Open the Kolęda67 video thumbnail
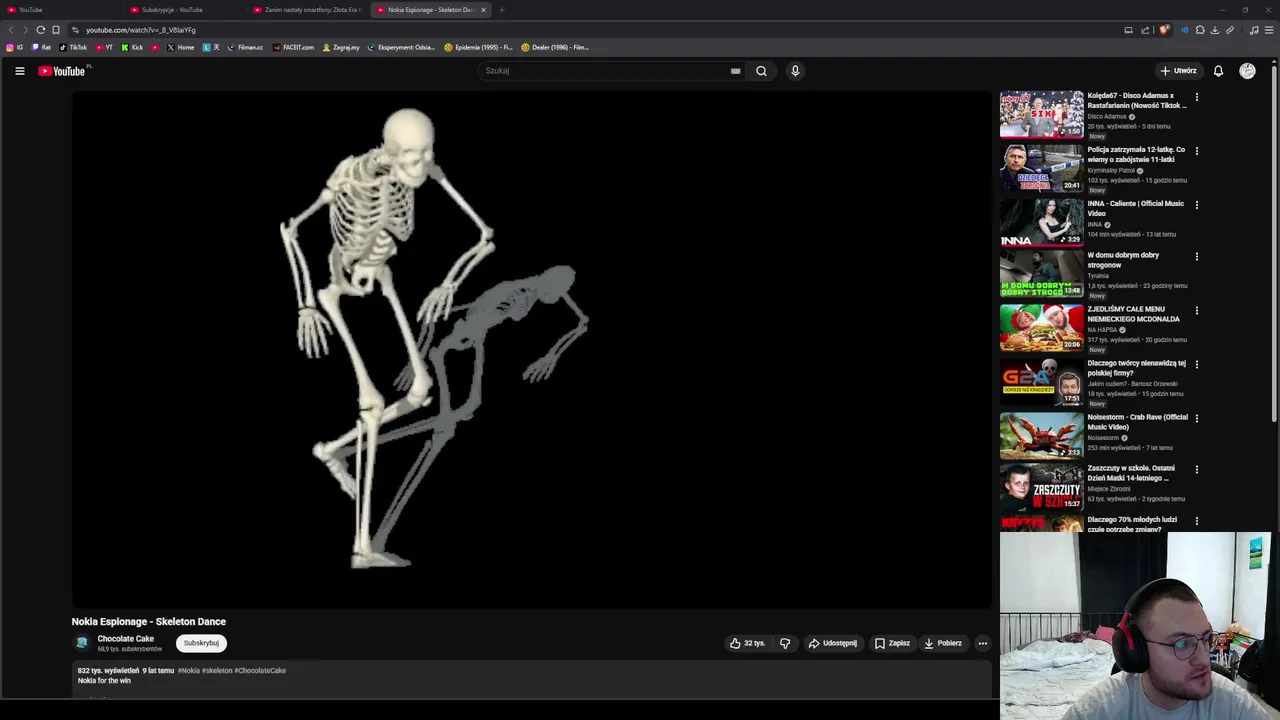 1041,114
